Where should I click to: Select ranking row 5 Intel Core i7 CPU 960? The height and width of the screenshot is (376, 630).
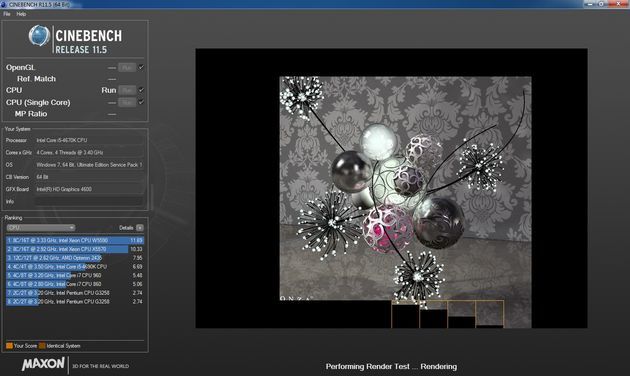coord(75,276)
